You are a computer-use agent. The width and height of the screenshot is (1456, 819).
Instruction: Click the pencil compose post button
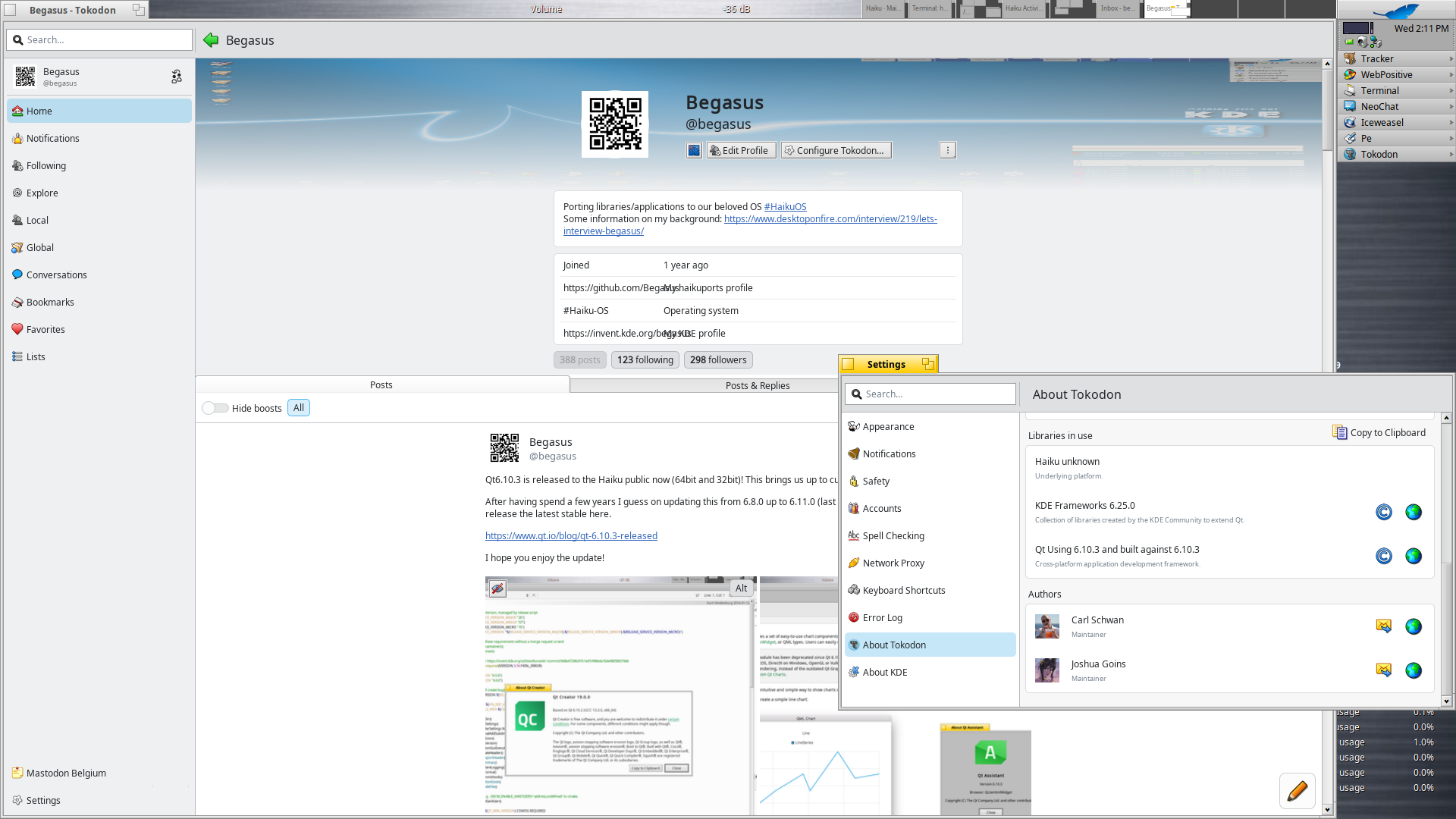(x=1297, y=791)
